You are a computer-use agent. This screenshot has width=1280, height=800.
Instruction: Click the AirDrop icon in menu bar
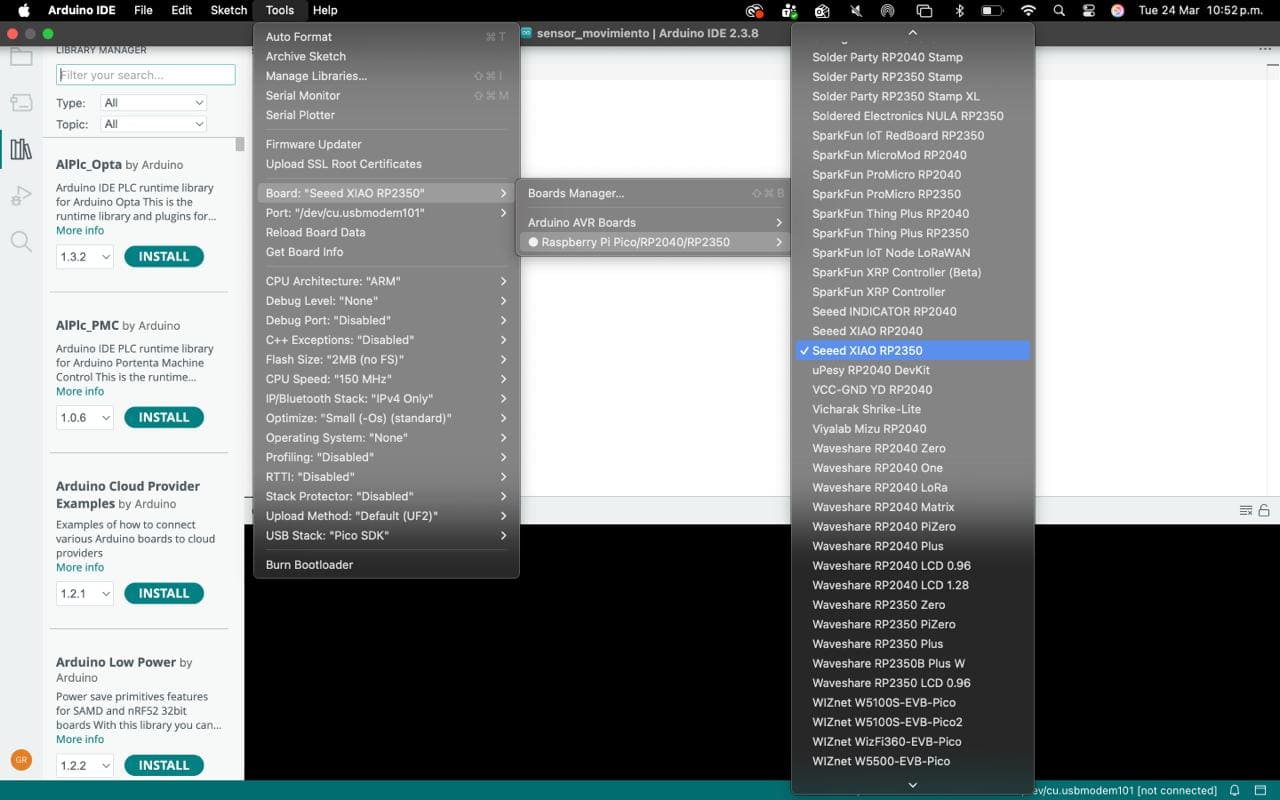point(887,10)
